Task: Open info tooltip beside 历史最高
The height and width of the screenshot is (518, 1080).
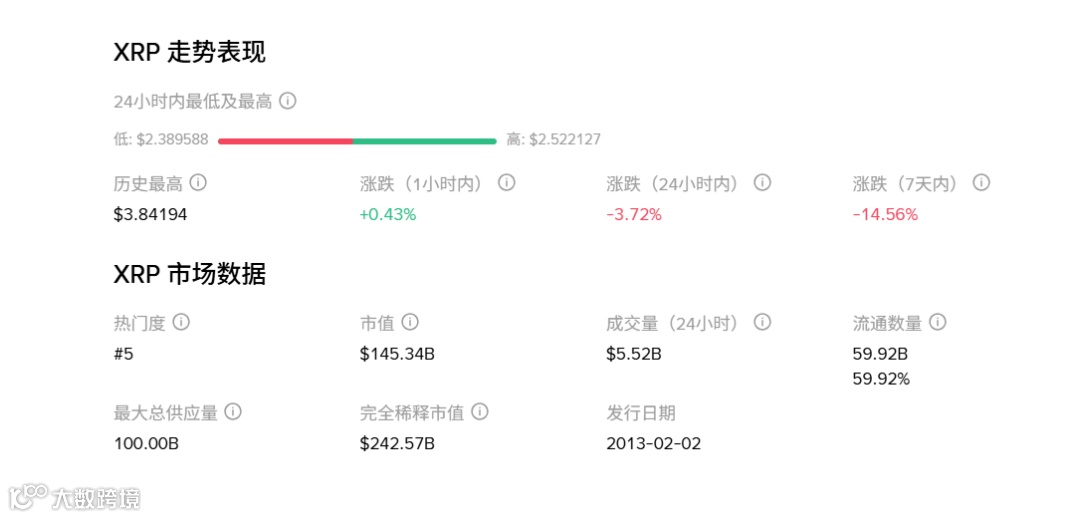Action: pos(198,183)
